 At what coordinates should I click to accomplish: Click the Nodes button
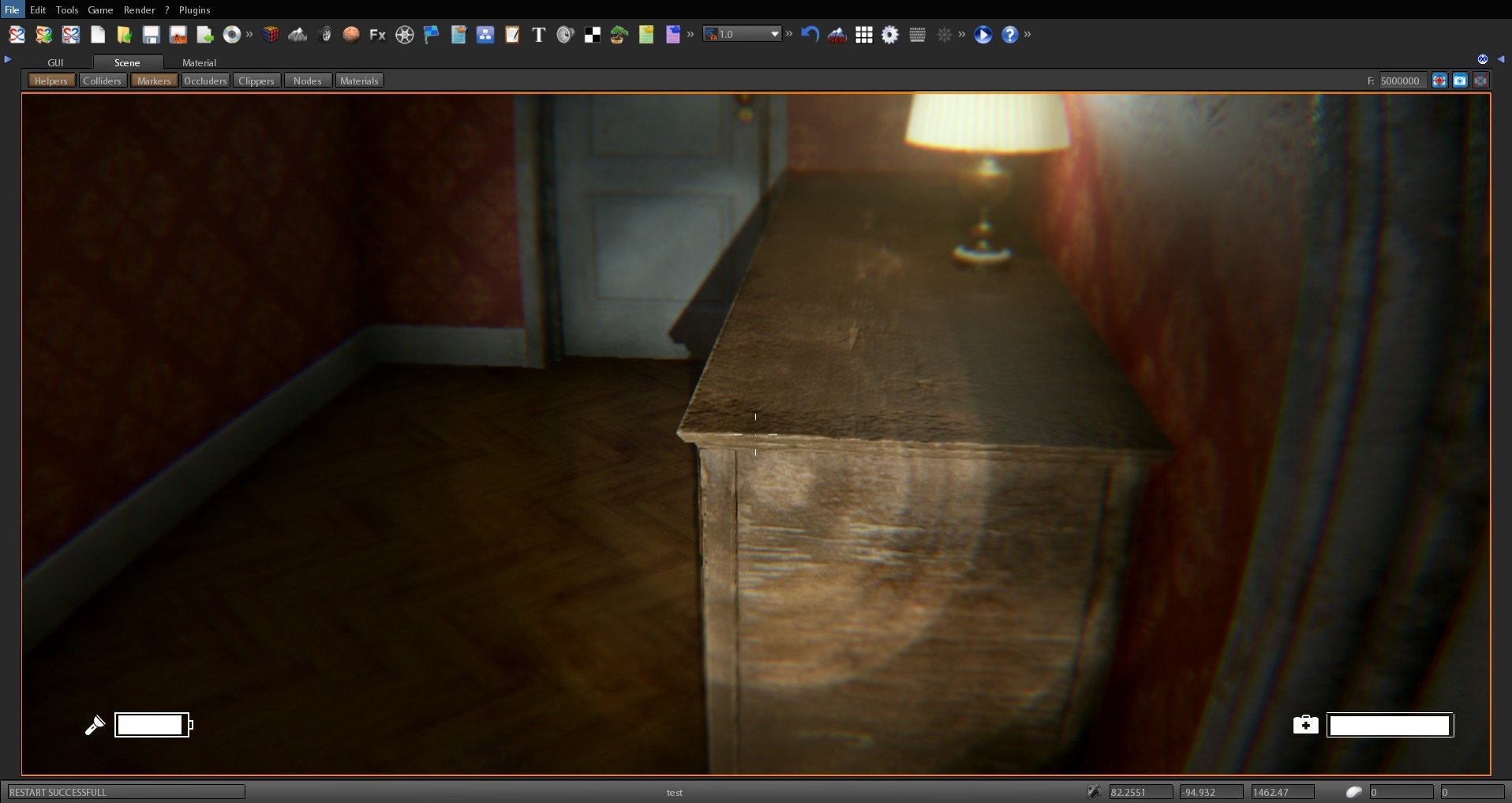307,80
